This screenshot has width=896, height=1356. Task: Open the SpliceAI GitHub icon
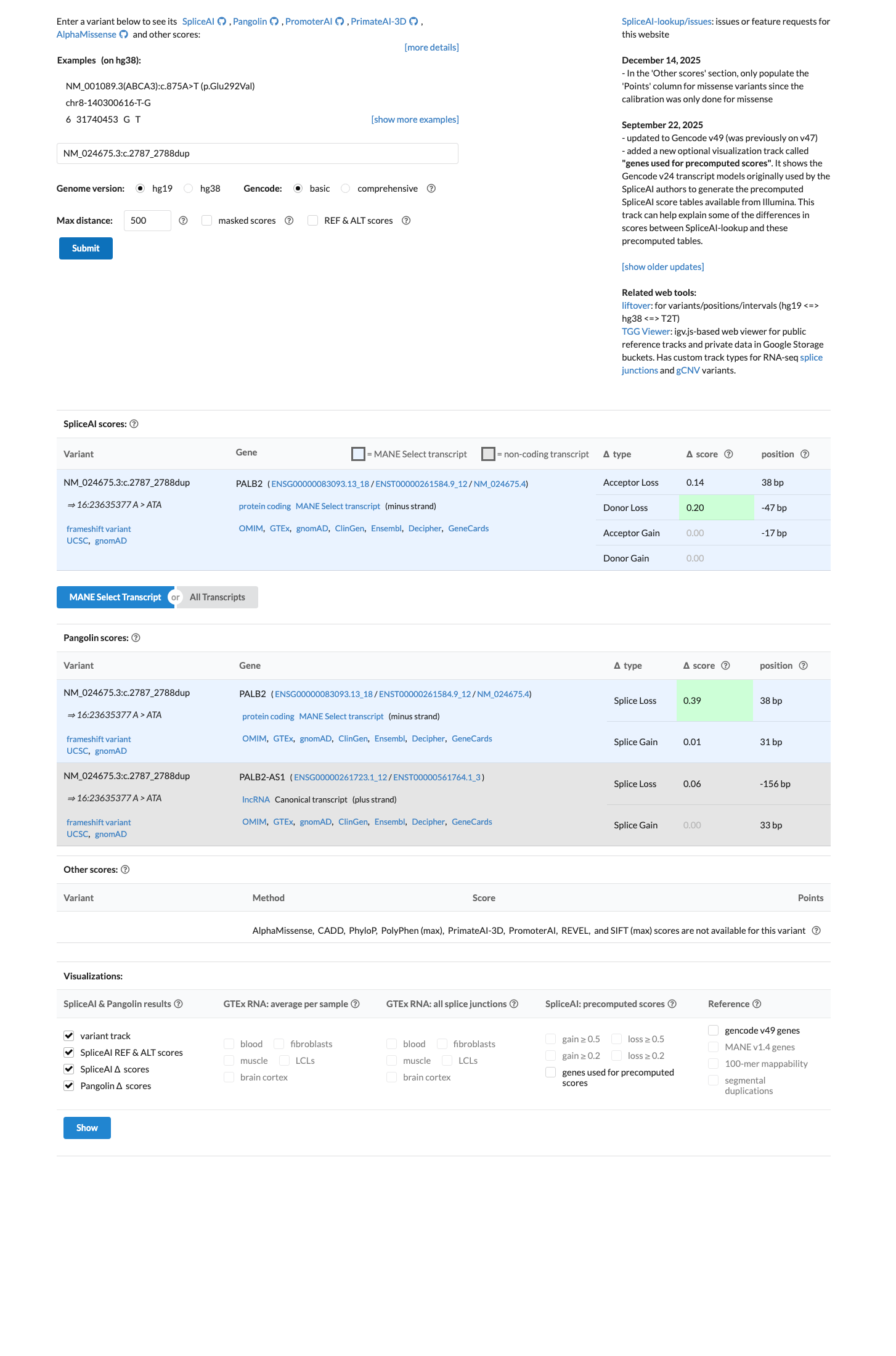pyautogui.click(x=222, y=22)
